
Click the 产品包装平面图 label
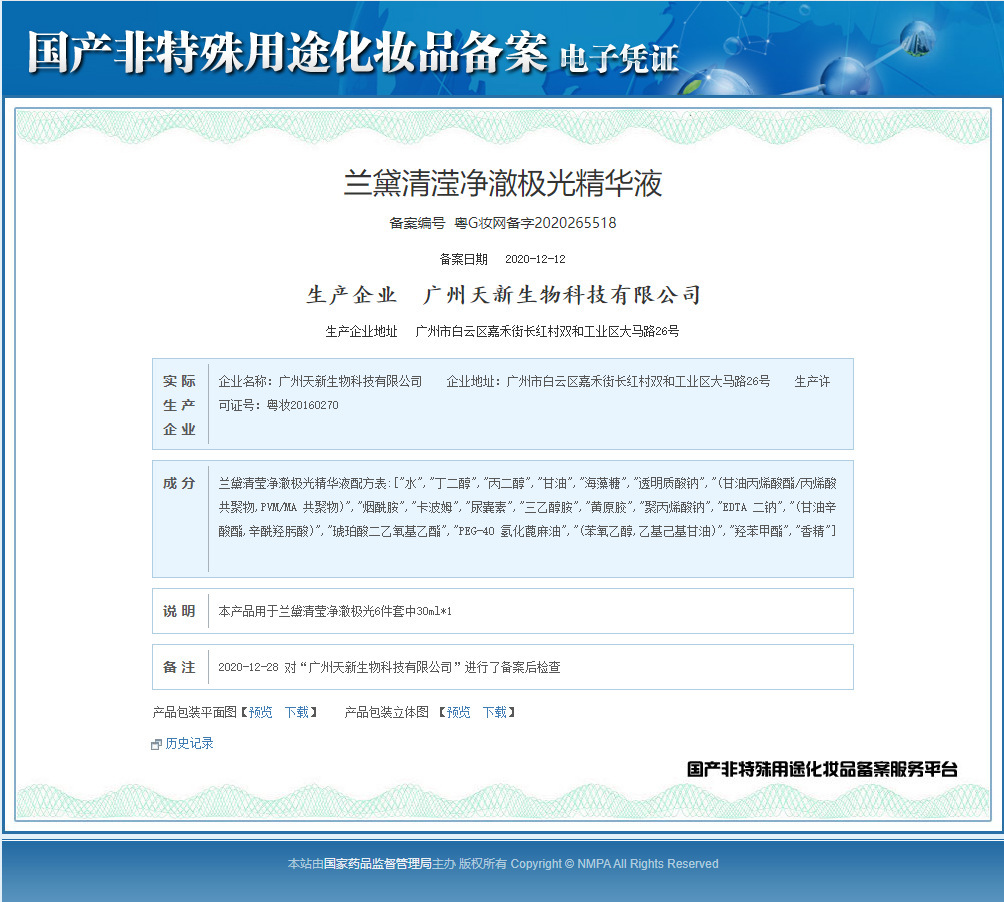195,712
